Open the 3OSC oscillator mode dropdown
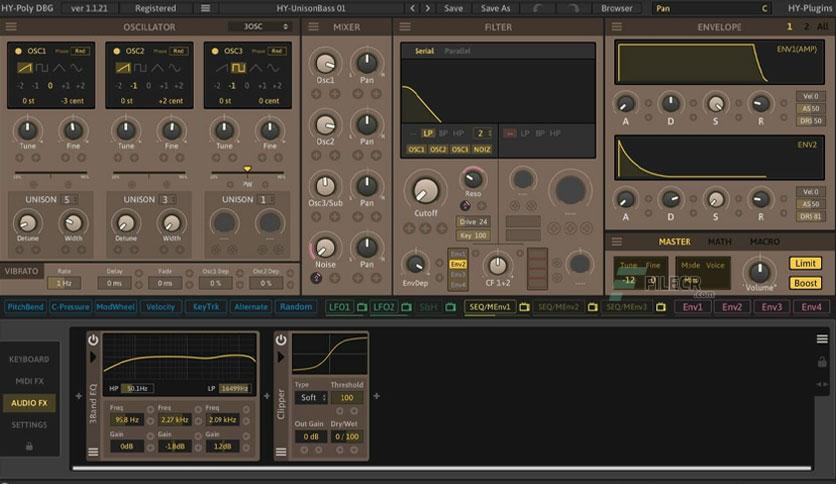The width and height of the screenshot is (836, 484). pos(259,26)
